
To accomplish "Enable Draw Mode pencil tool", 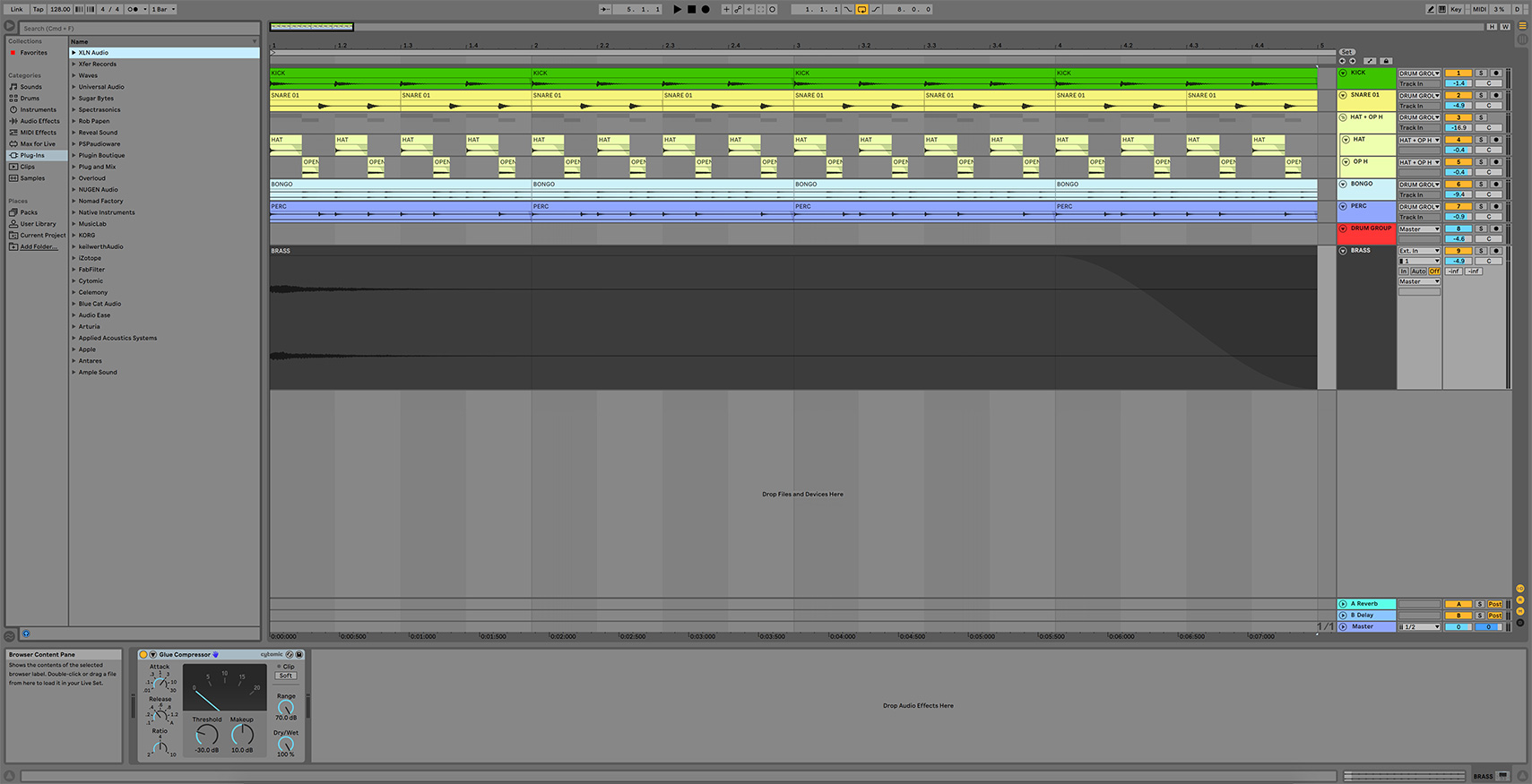I will [x=1431, y=9].
